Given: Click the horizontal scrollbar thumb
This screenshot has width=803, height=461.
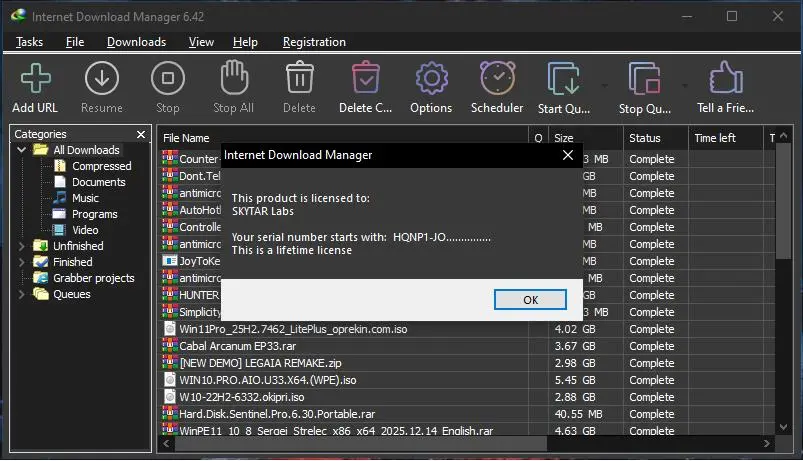Looking at the screenshot, I should [361, 444].
